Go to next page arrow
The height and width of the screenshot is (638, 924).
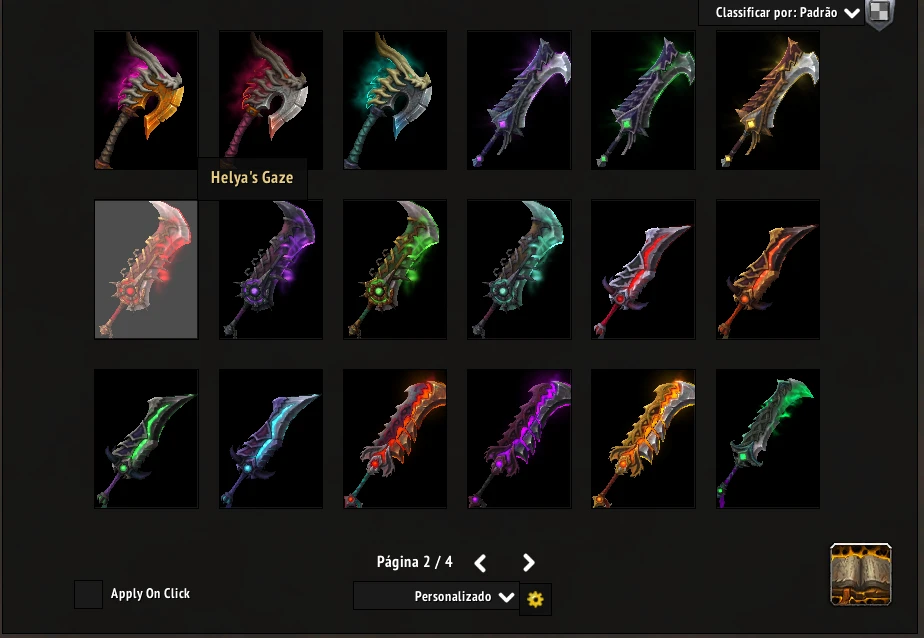click(x=529, y=563)
